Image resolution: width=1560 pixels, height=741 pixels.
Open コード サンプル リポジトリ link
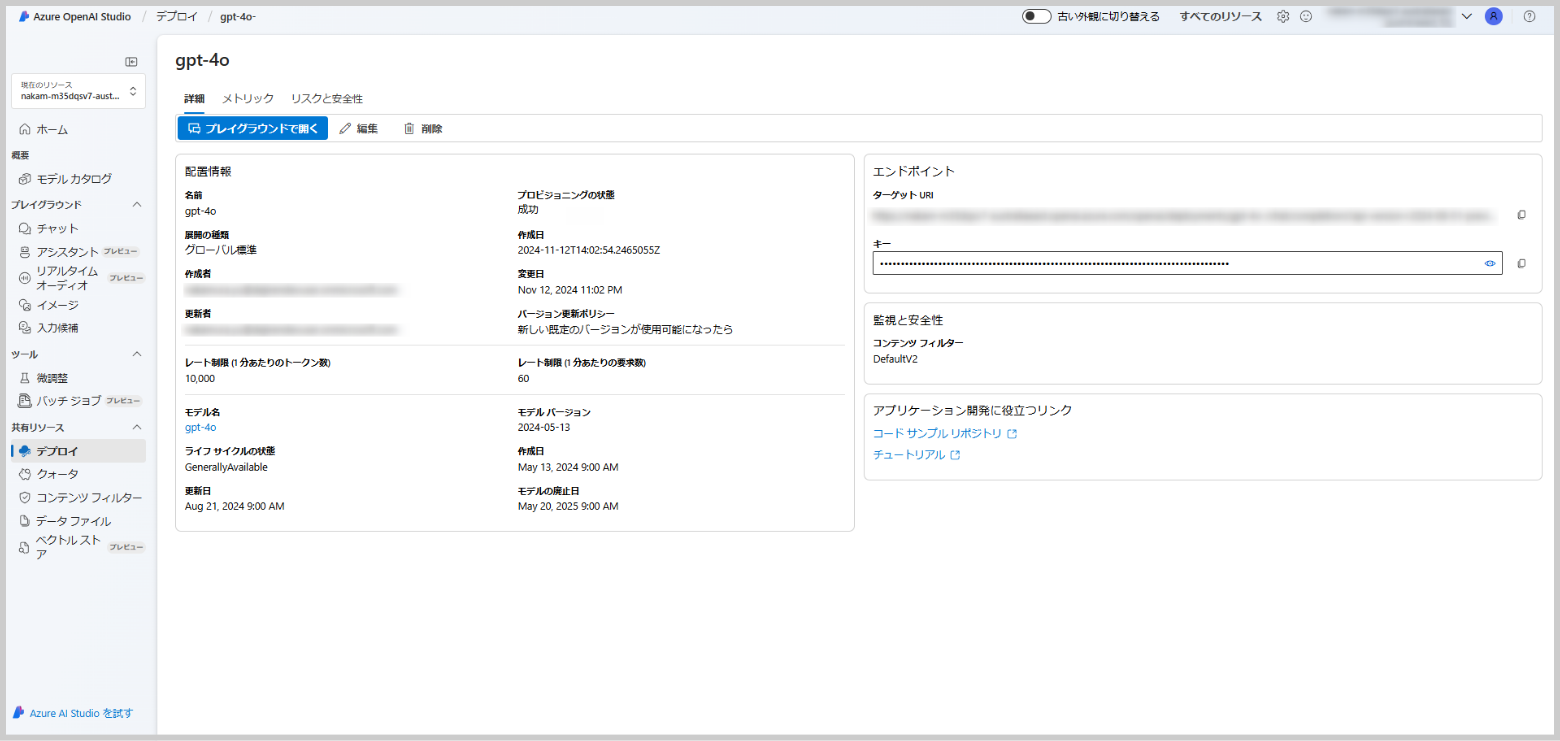pos(945,434)
